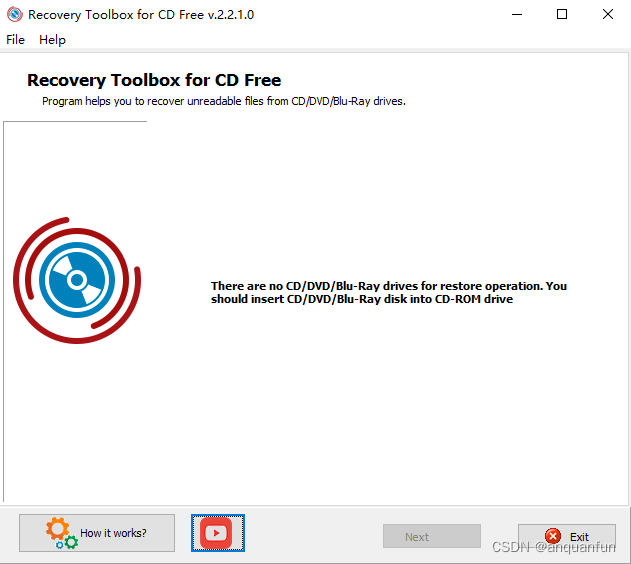Click the 'Recovery Toolbox for CD Free' heading
The height and width of the screenshot is (564, 631).
[154, 80]
